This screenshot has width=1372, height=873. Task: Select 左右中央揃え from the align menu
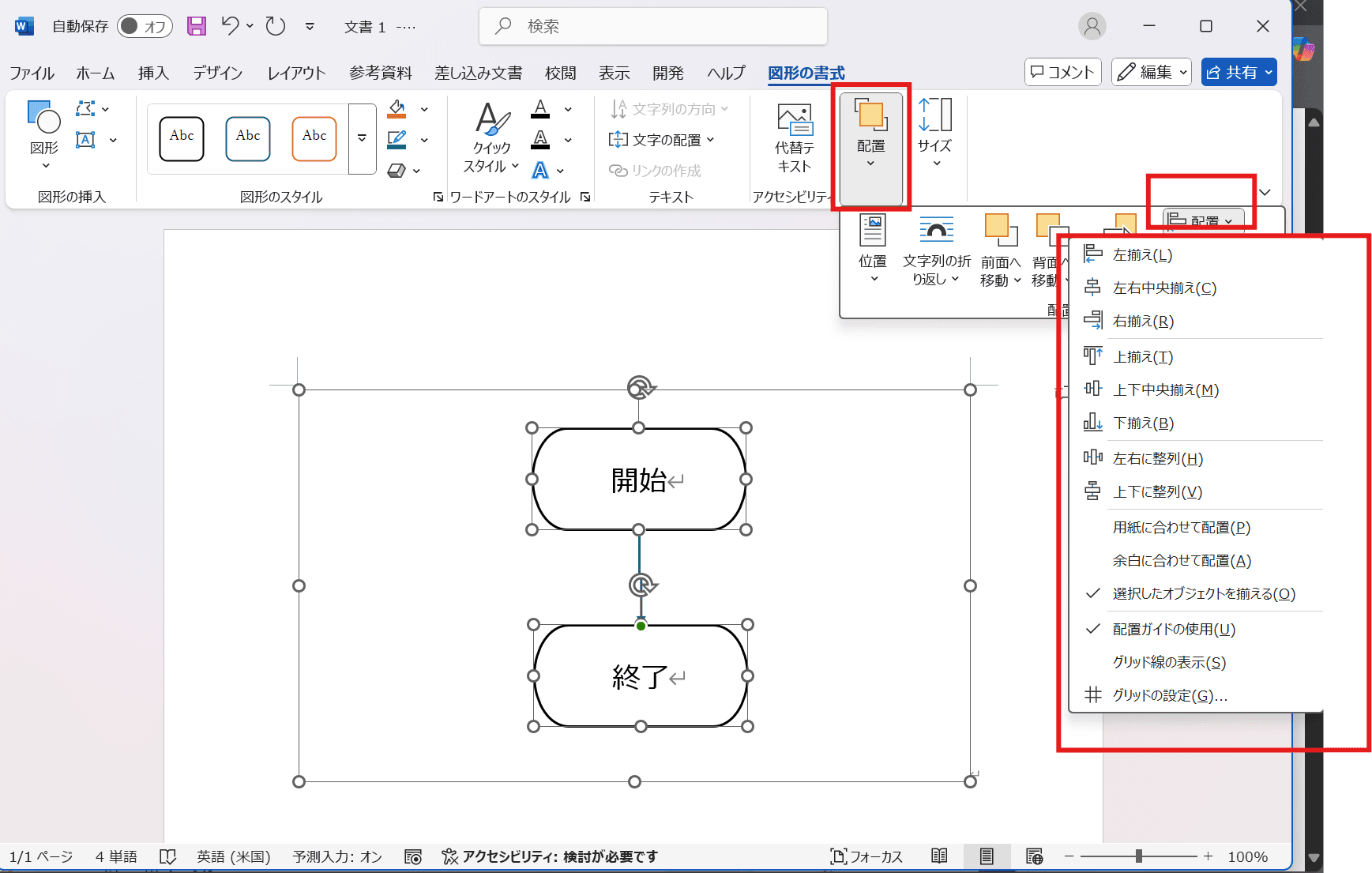(1163, 288)
